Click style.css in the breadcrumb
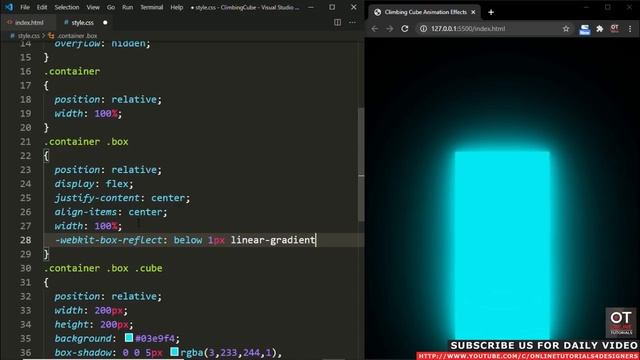Viewport: 640px width, 360px height. click(29, 36)
